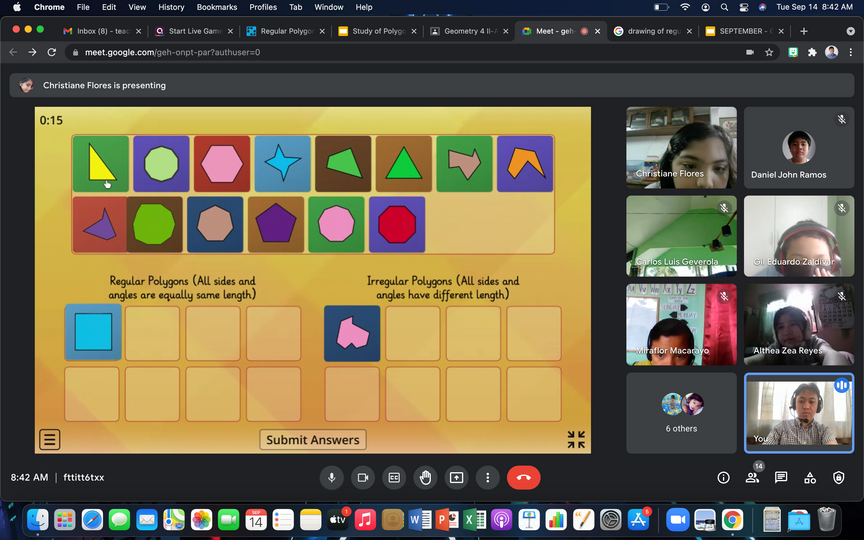Click the shrink fullscreen arrows in game
Viewport: 864px width, 540px height.
coord(576,439)
